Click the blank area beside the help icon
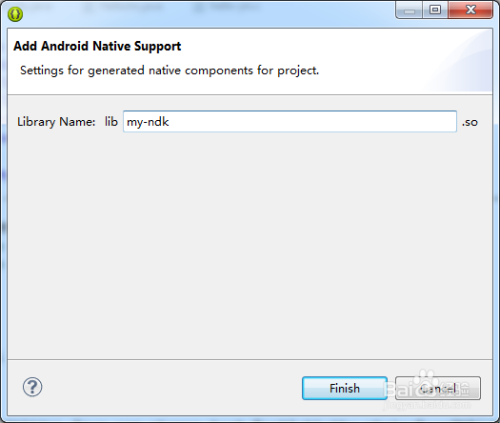 coord(167,387)
